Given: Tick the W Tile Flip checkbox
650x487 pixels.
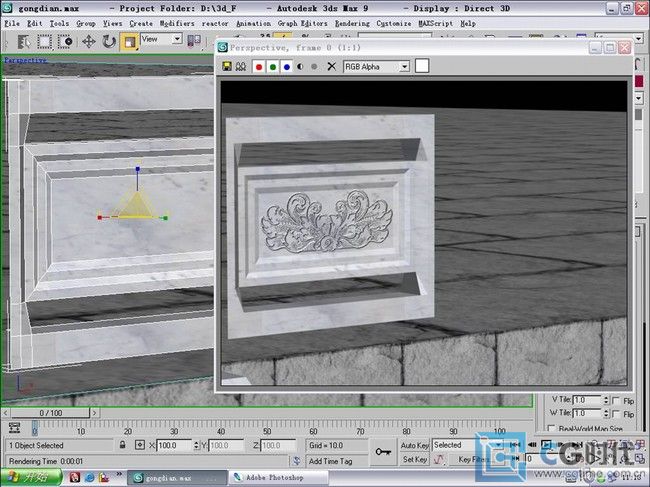Looking at the screenshot, I should (616, 414).
